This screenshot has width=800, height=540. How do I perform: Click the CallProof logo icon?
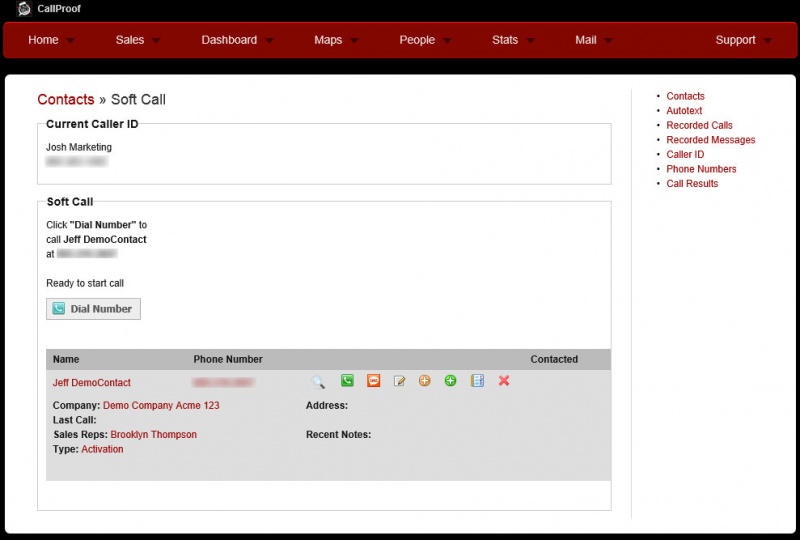[24, 9]
